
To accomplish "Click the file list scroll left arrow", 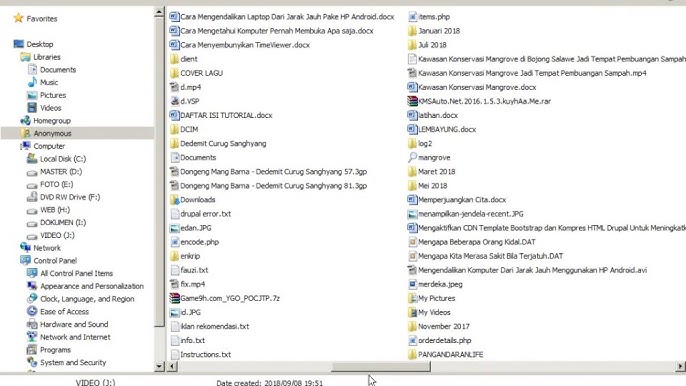I will coord(173,366).
